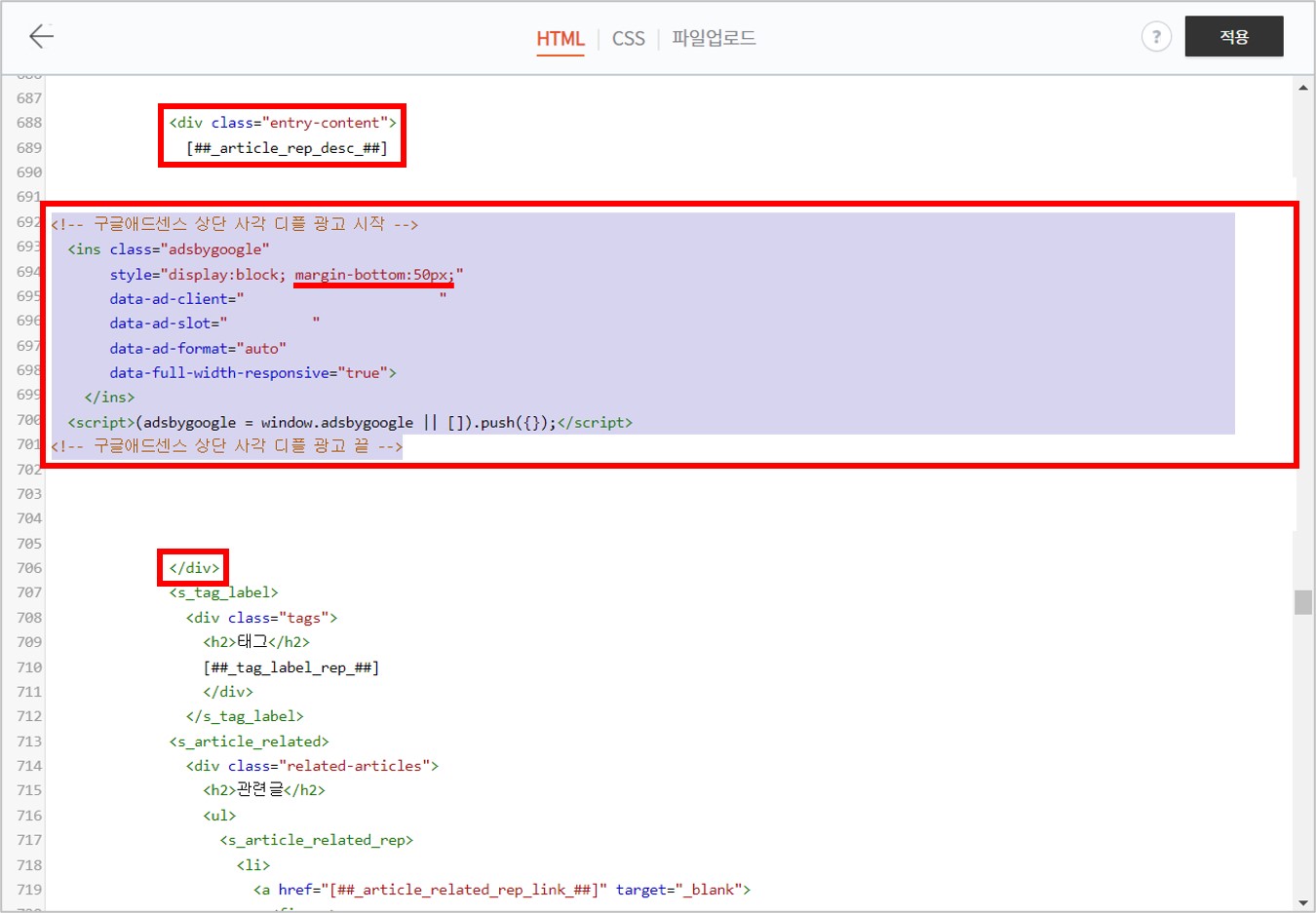Viewport: 1316px width, 913px height.
Task: Click the div class="related-articles" line
Action: click(x=312, y=766)
